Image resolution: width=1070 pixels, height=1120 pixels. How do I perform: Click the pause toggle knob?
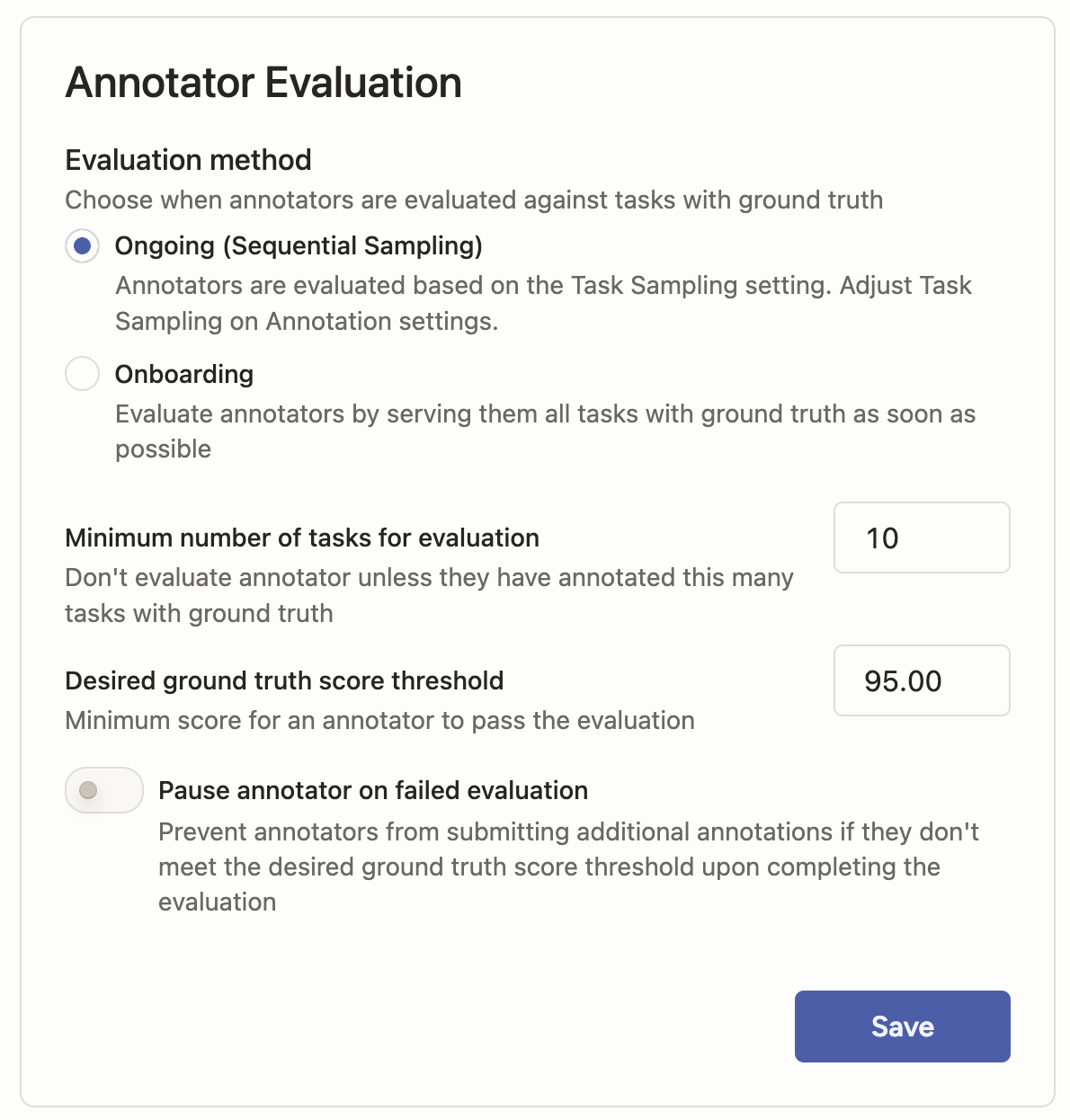[x=88, y=790]
